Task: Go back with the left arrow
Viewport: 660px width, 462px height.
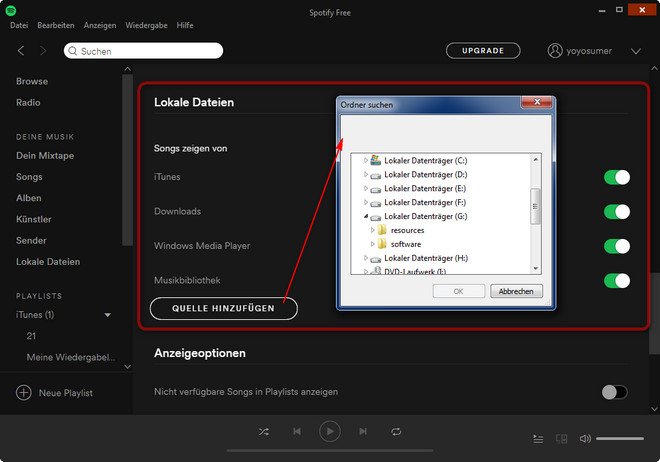Action: point(21,51)
